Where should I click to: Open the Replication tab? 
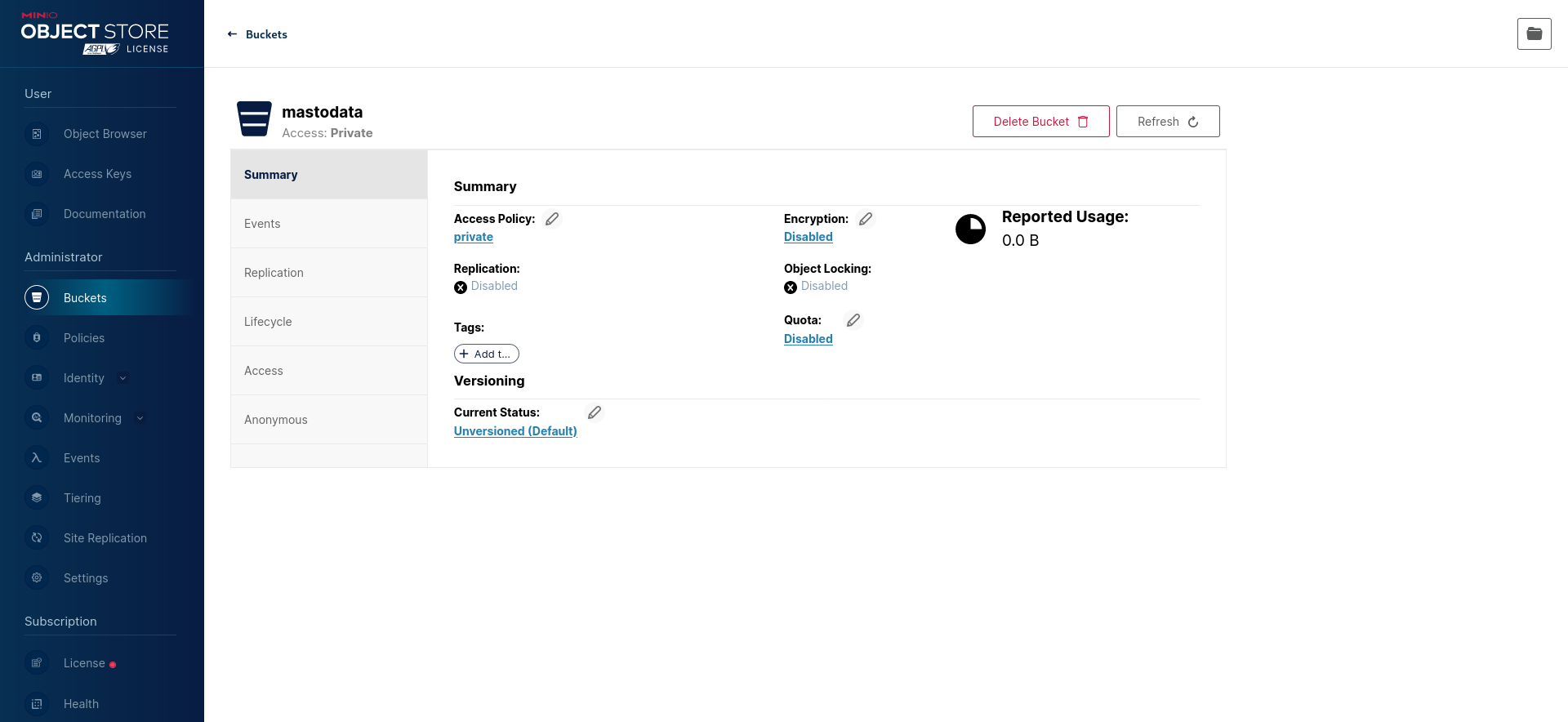click(x=329, y=273)
